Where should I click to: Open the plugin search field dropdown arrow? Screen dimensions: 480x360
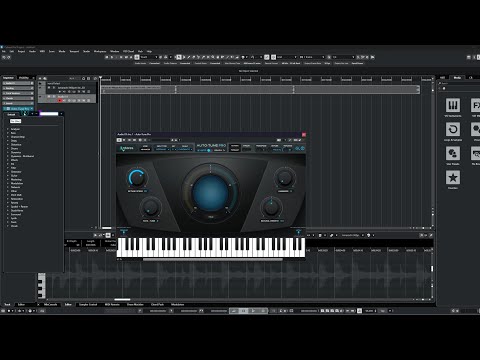click(61, 114)
